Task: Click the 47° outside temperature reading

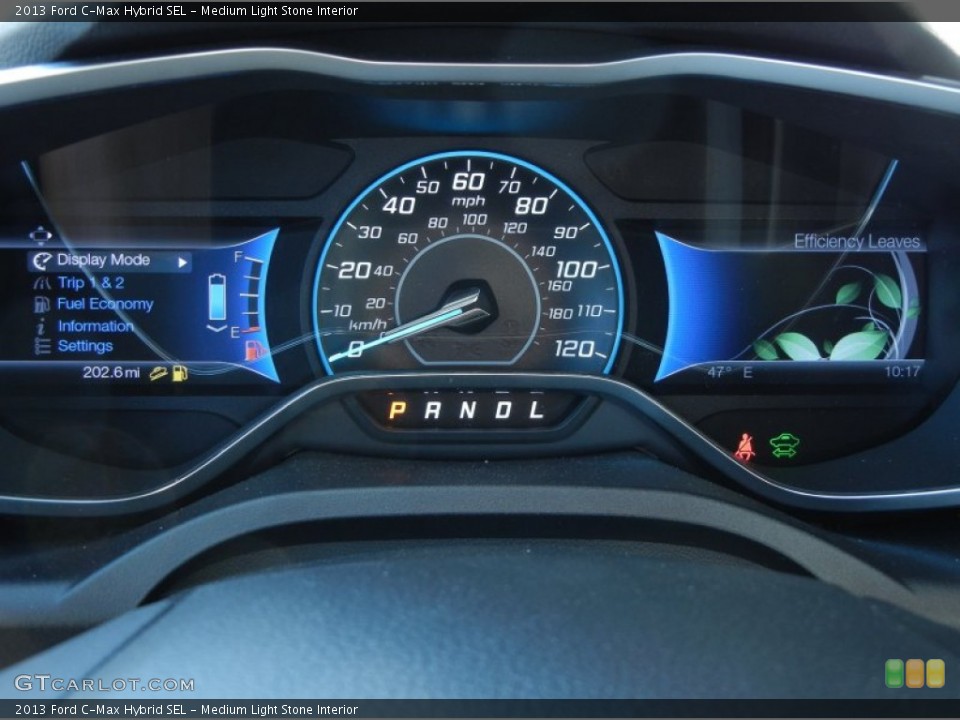Action: 719,372
